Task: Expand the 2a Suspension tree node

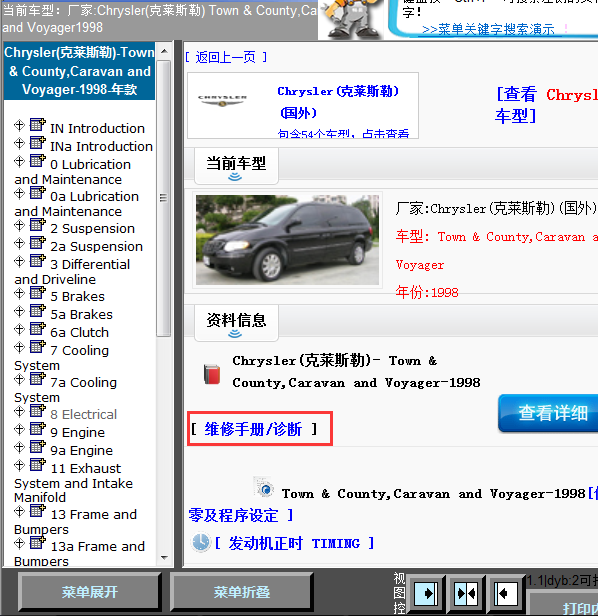Action: [x=19, y=244]
